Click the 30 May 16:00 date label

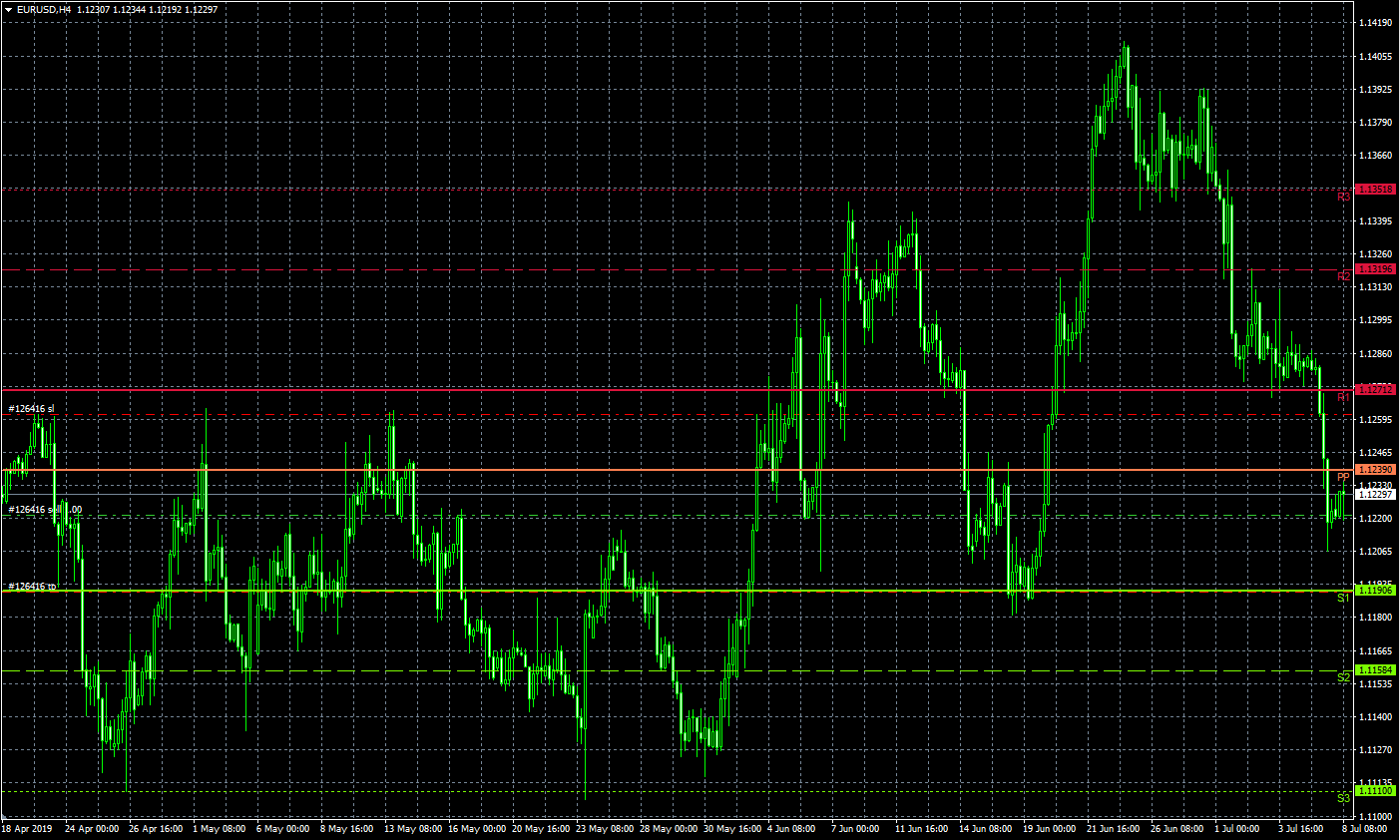732,829
